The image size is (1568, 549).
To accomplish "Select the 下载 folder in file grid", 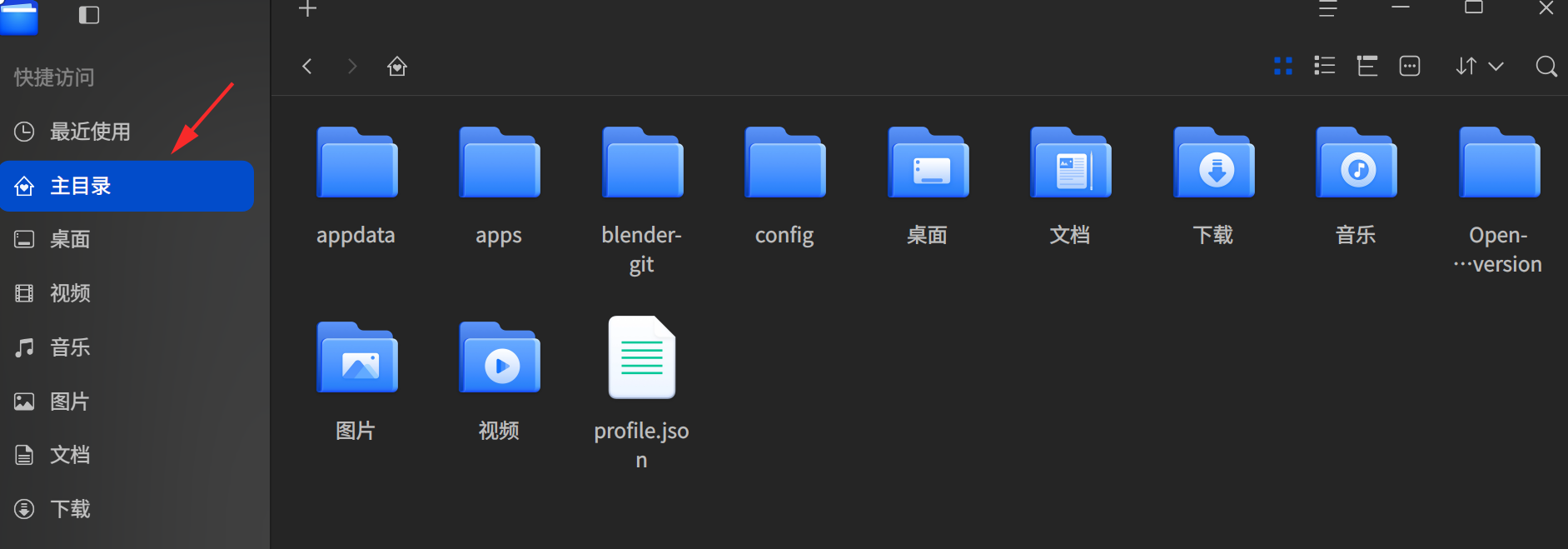I will pyautogui.click(x=1214, y=162).
